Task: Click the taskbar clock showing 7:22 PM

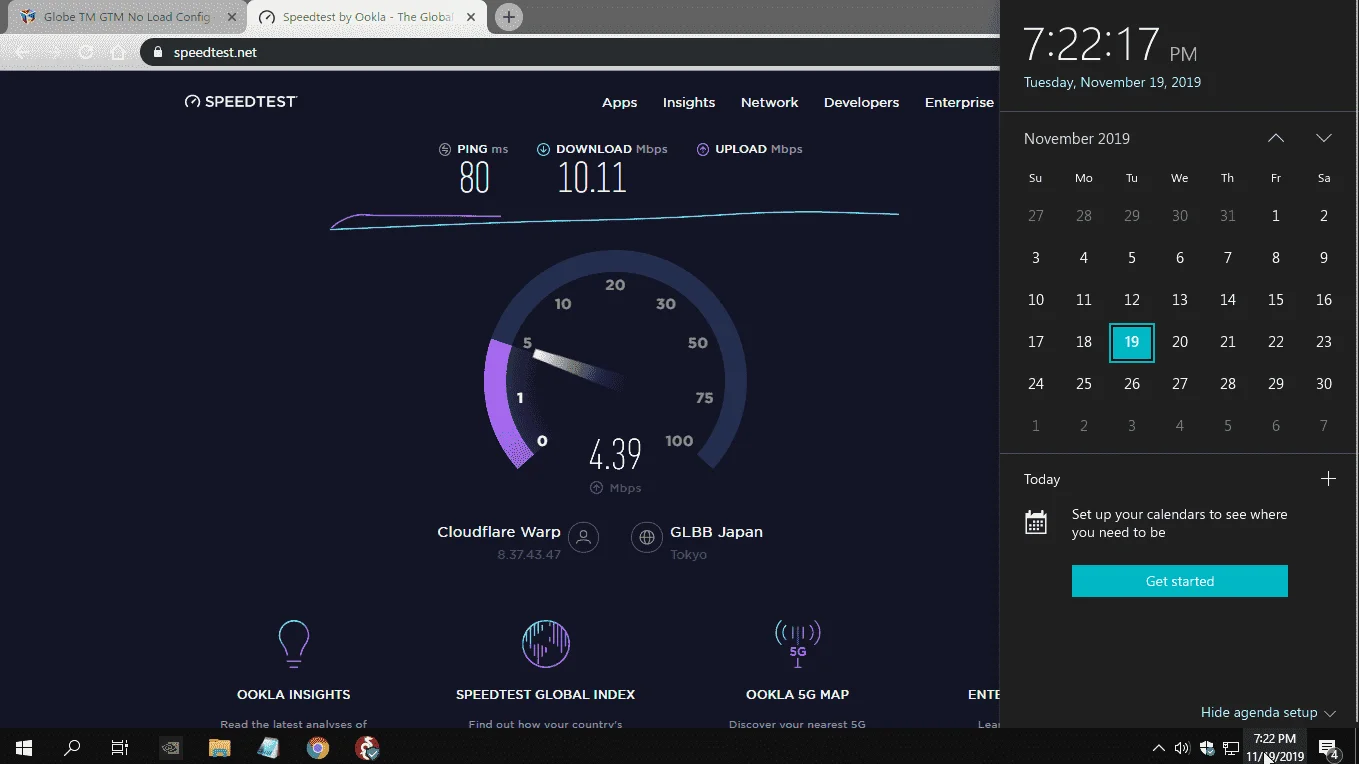Action: tap(1275, 747)
